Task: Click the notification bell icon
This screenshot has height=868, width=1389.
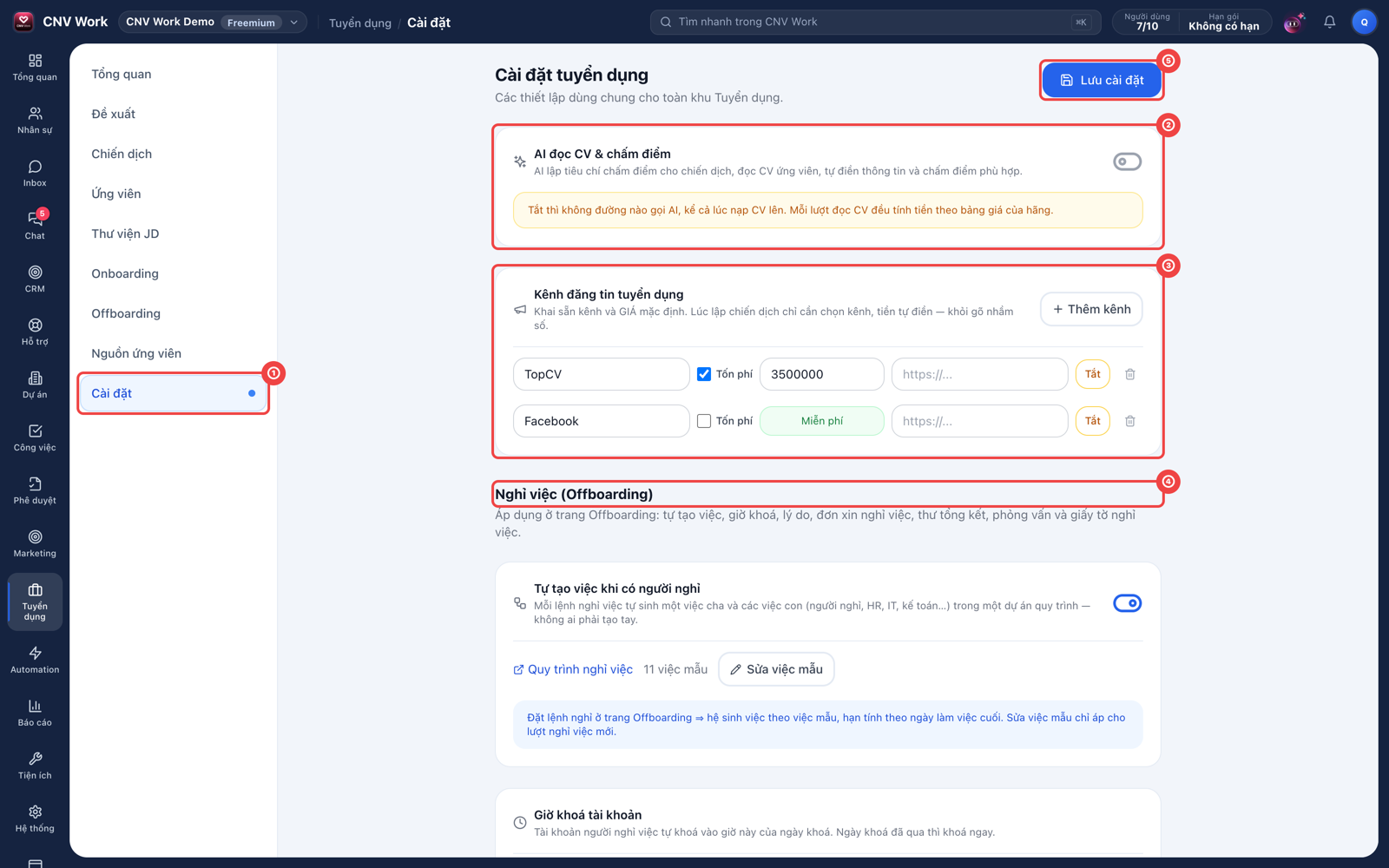Action: coord(1329,22)
